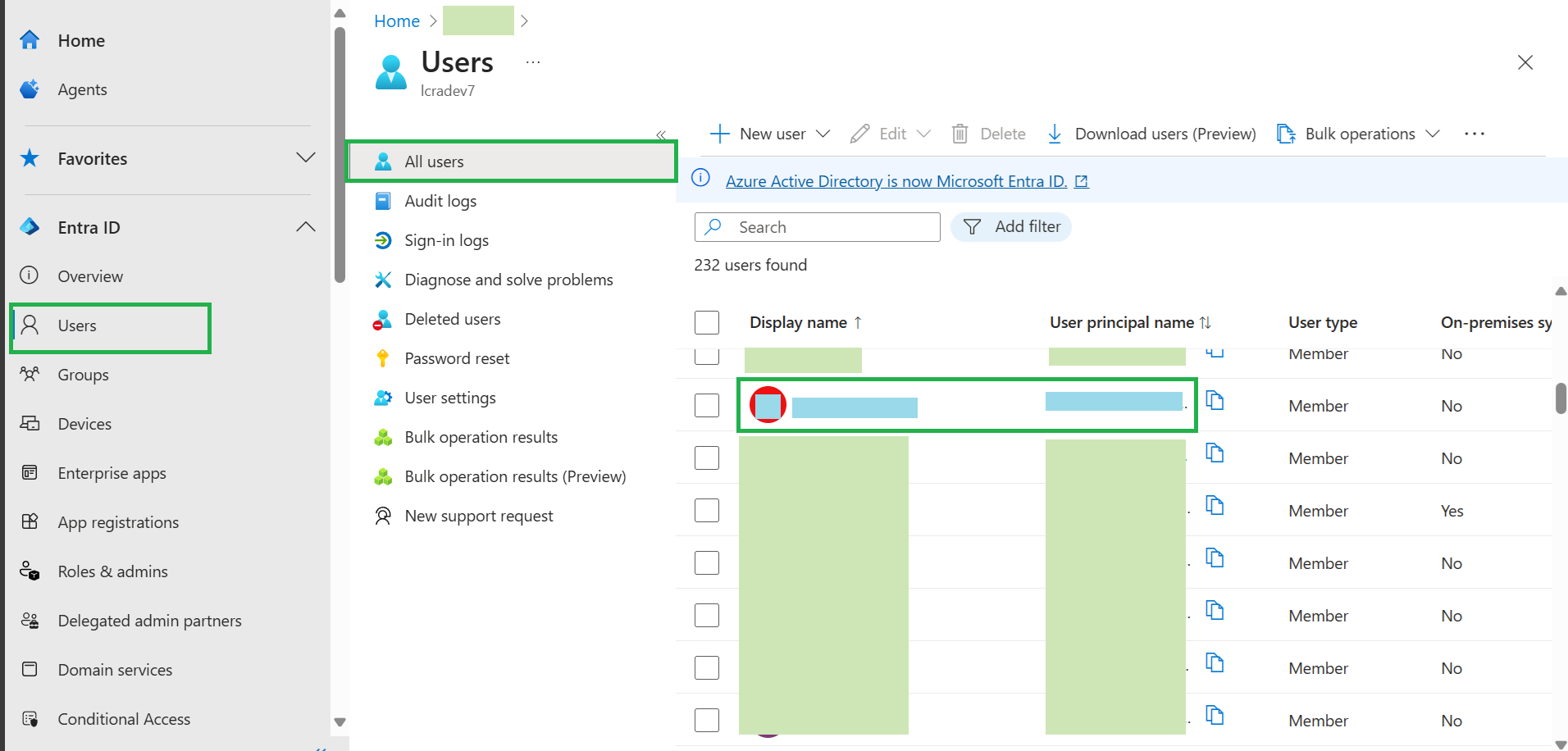
Task: Check the box for the highlighted user row
Action: click(x=707, y=405)
